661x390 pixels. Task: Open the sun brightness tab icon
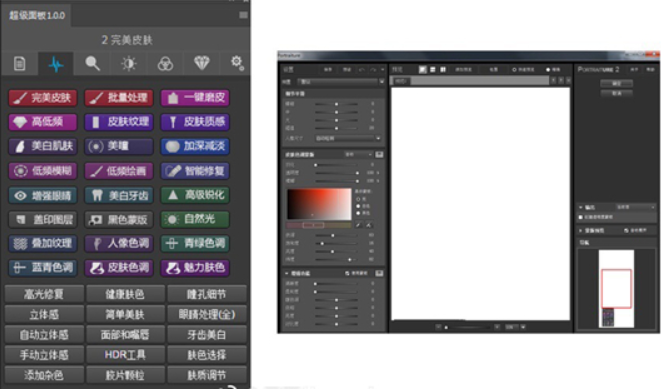129,64
